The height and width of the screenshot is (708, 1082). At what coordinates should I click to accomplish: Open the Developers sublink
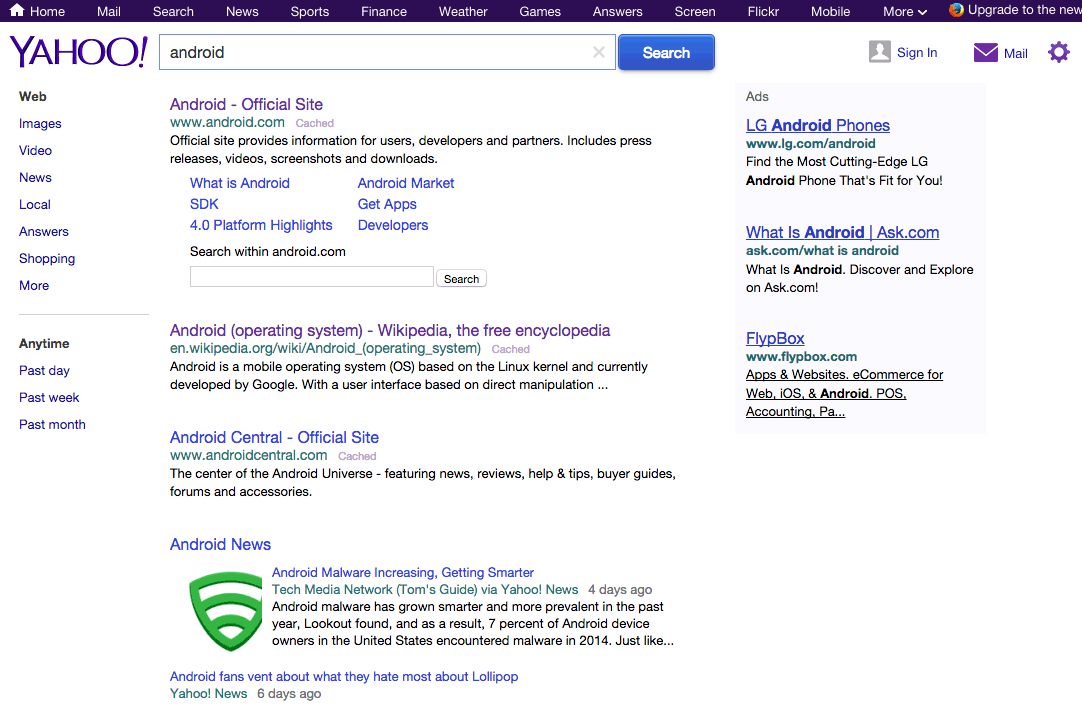[393, 226]
